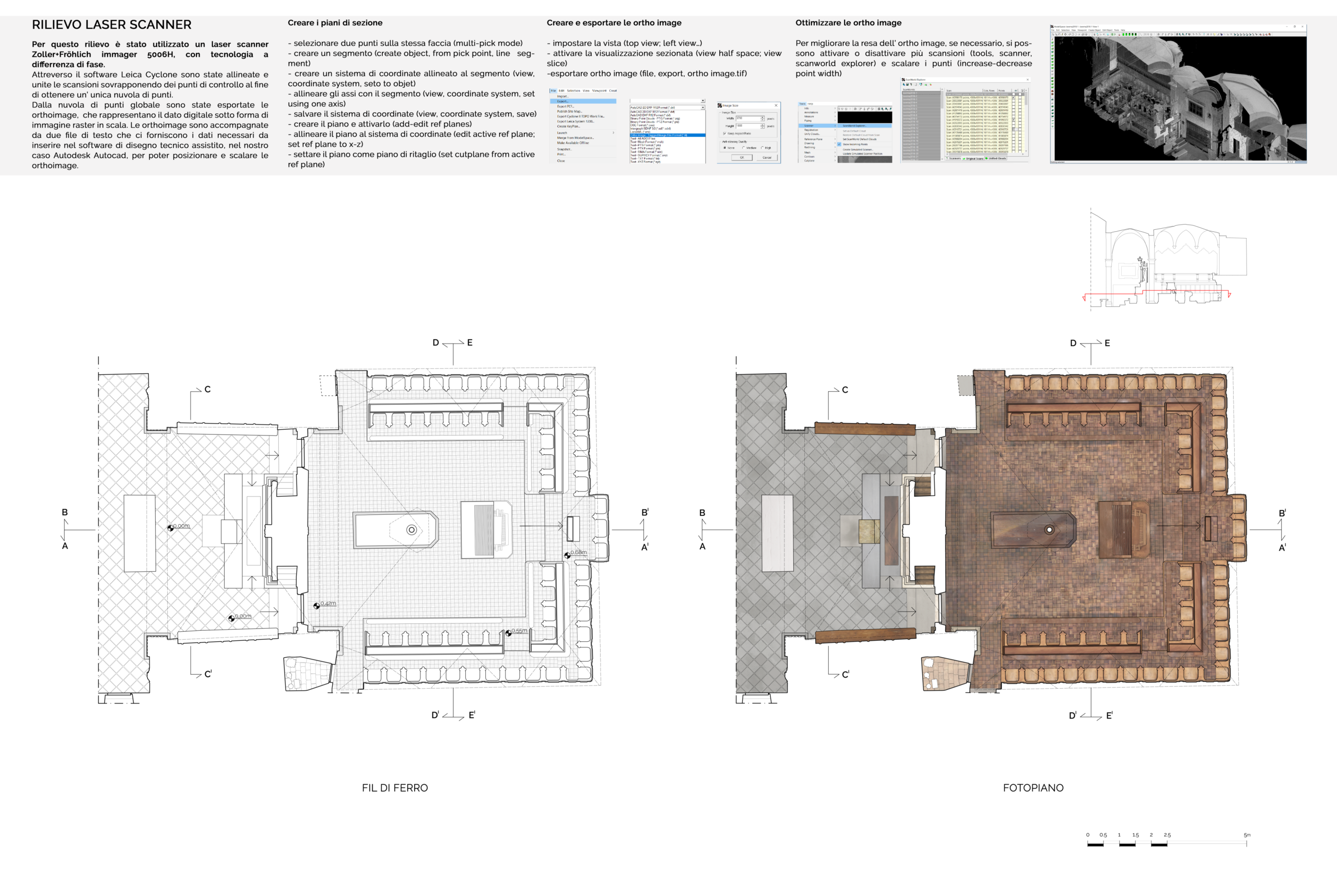Image resolution: width=1337 pixels, height=896 pixels.
Task: Click the red record icon in ScanWorld Explorer toolbar
Action: coord(931,85)
